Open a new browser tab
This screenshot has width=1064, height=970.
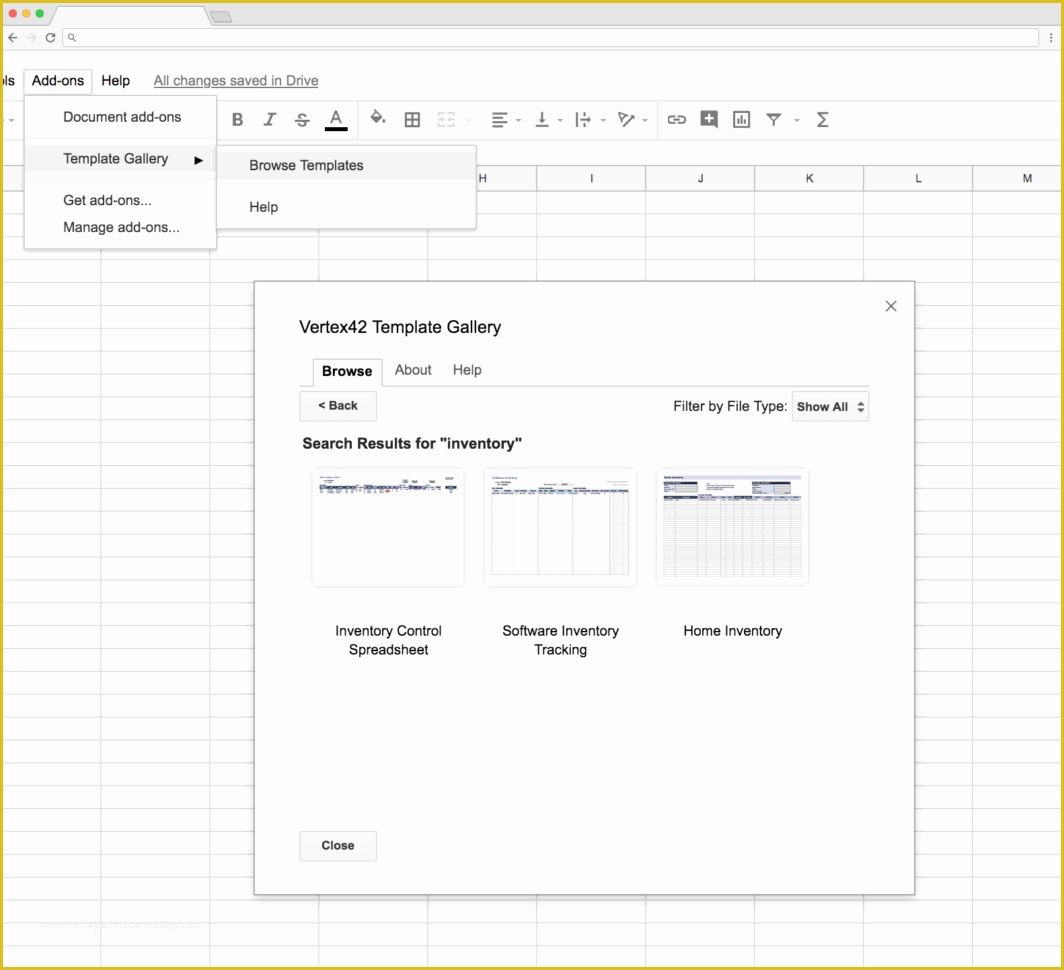point(221,16)
